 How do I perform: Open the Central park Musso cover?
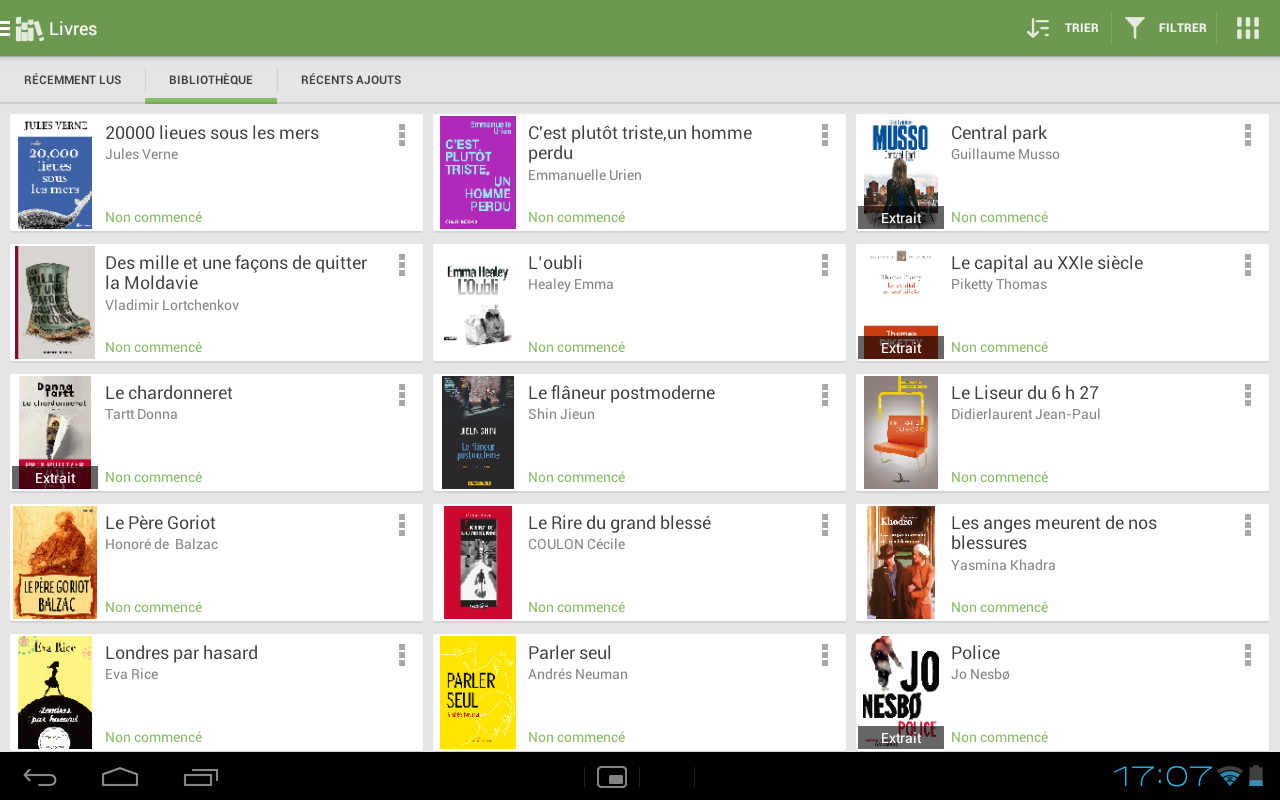(901, 172)
